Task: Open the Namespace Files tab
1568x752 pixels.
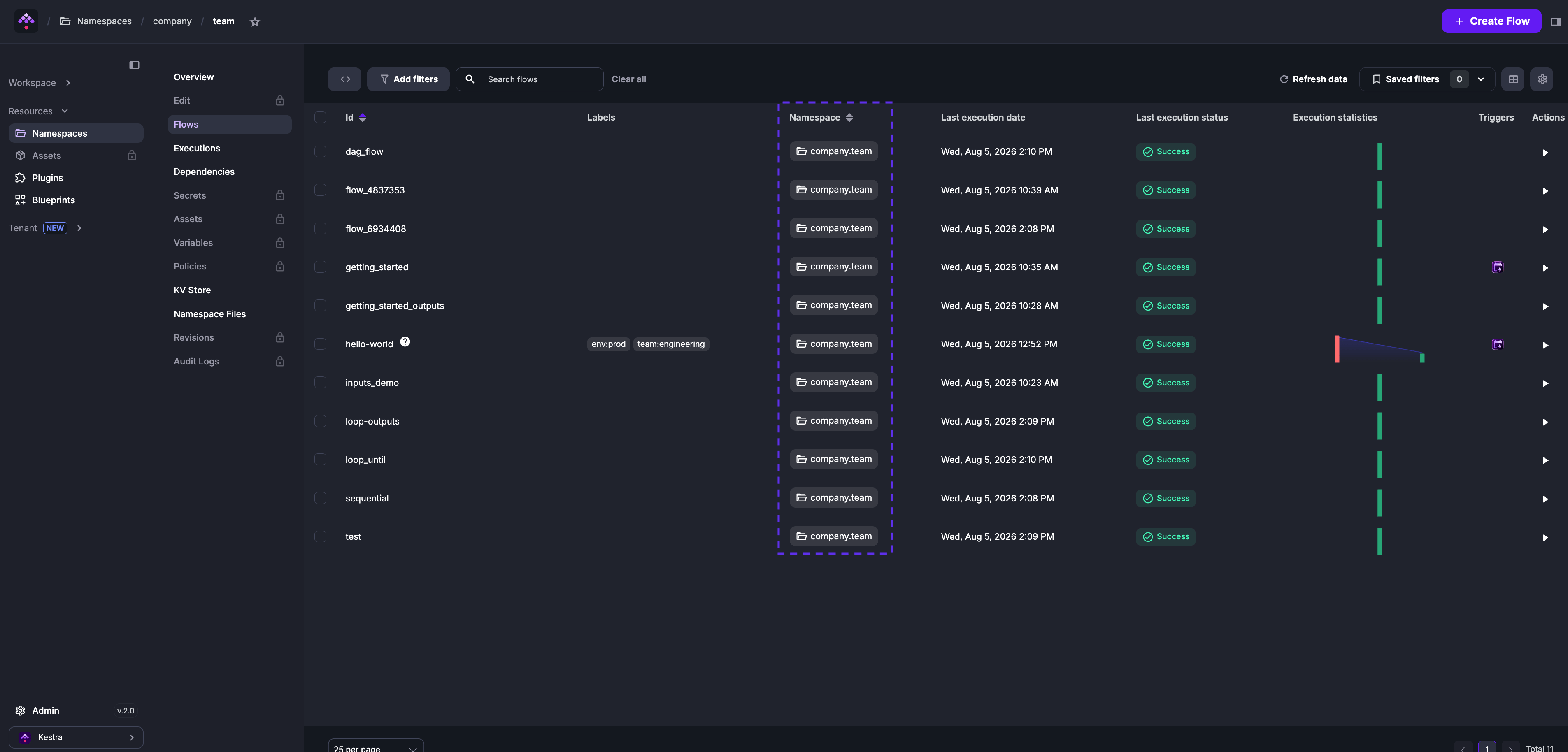Action: click(209, 314)
